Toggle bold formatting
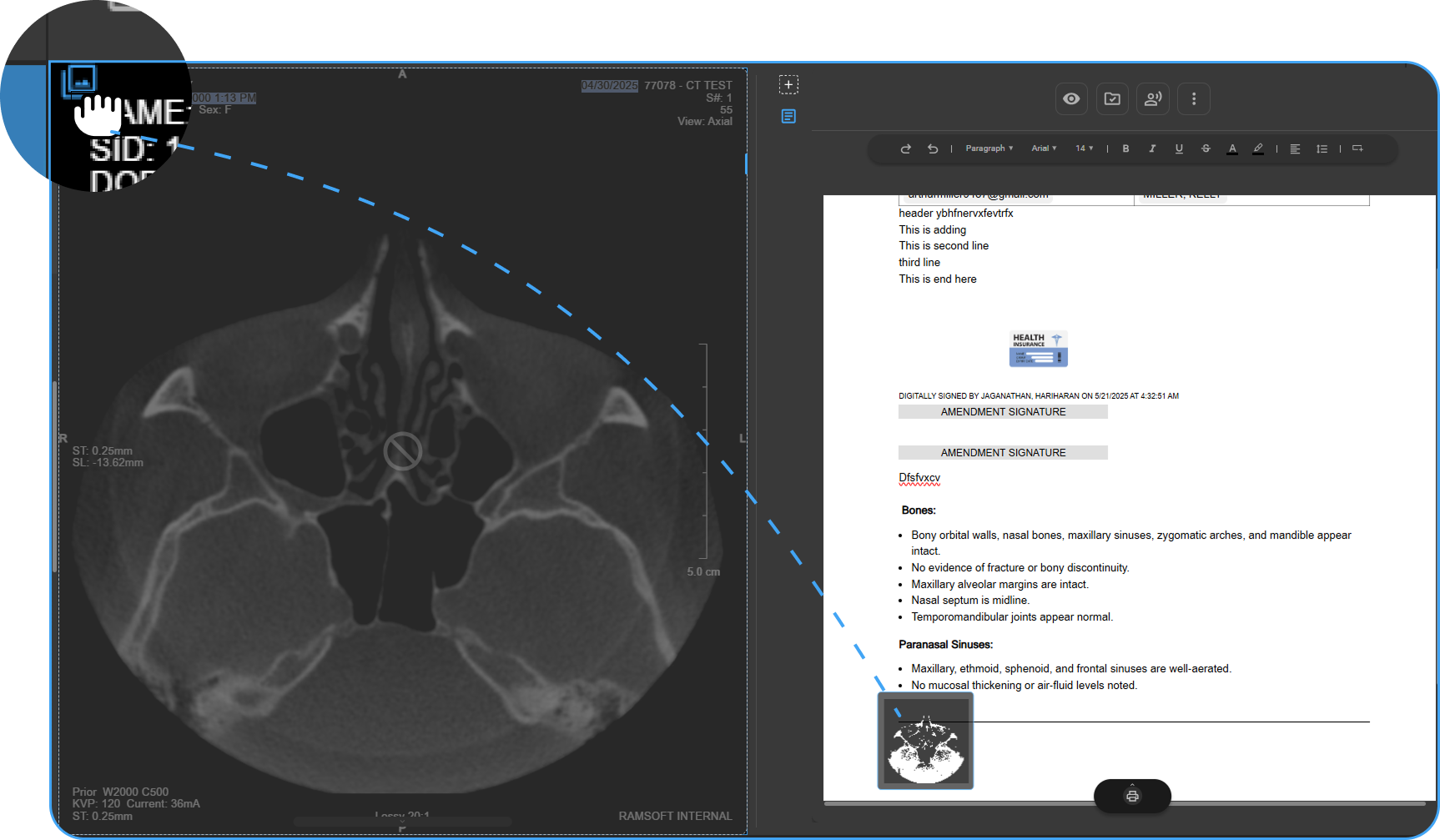This screenshot has height=840, width=1440. coord(1125,148)
